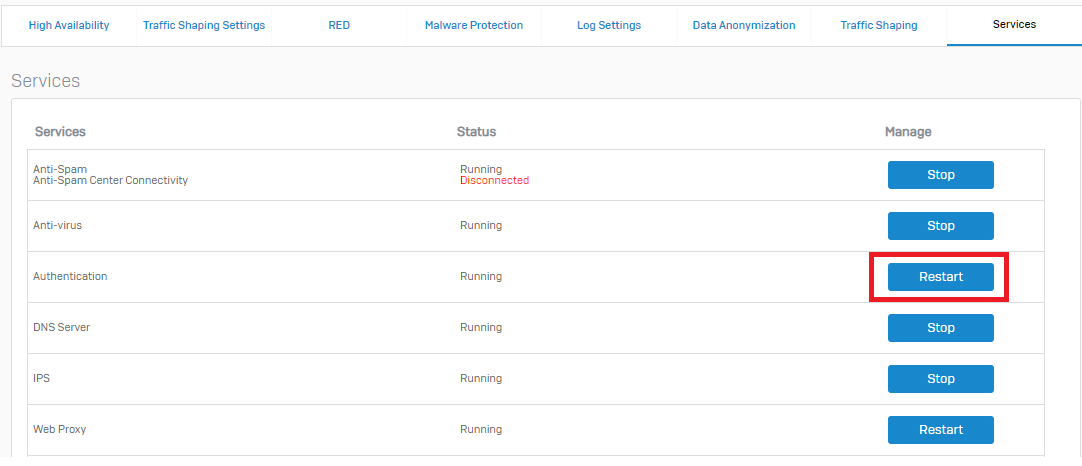Select the RED tab
Viewport: 1082px width, 466px height.
coord(339,25)
